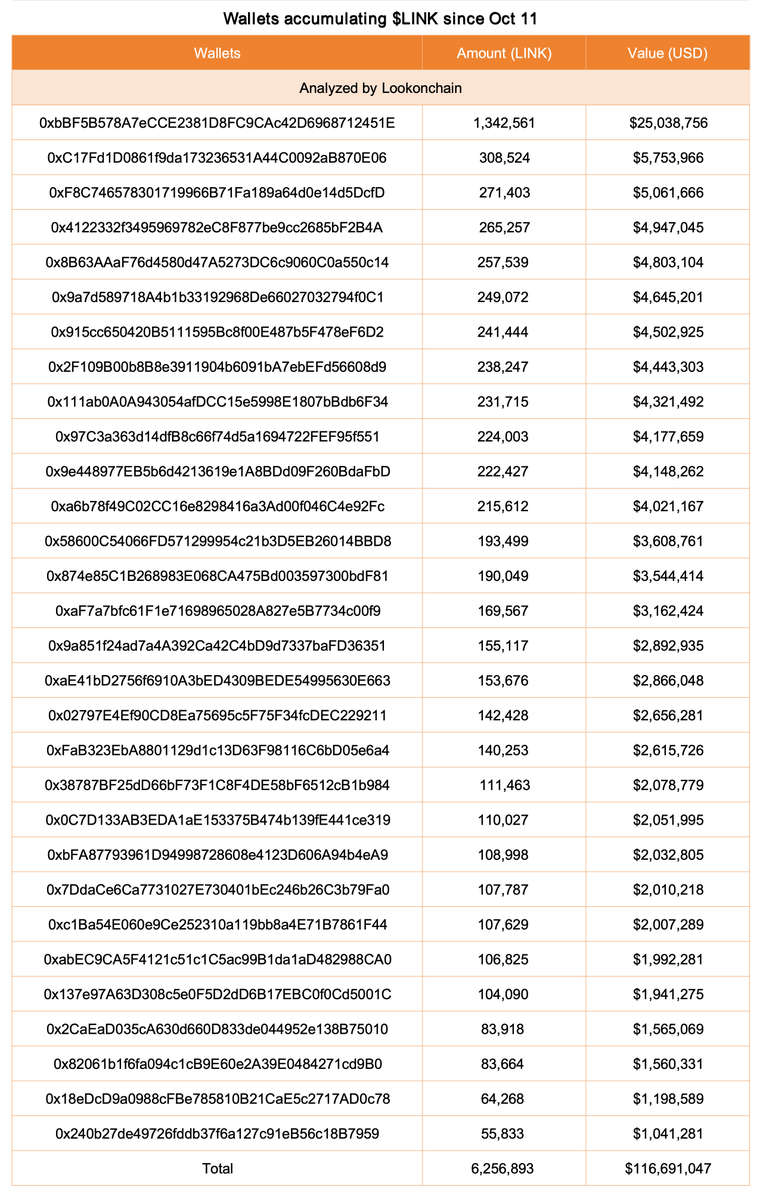Click the 1,342,561 LINK amount cell
This screenshot has width=766, height=1200.
click(504, 123)
